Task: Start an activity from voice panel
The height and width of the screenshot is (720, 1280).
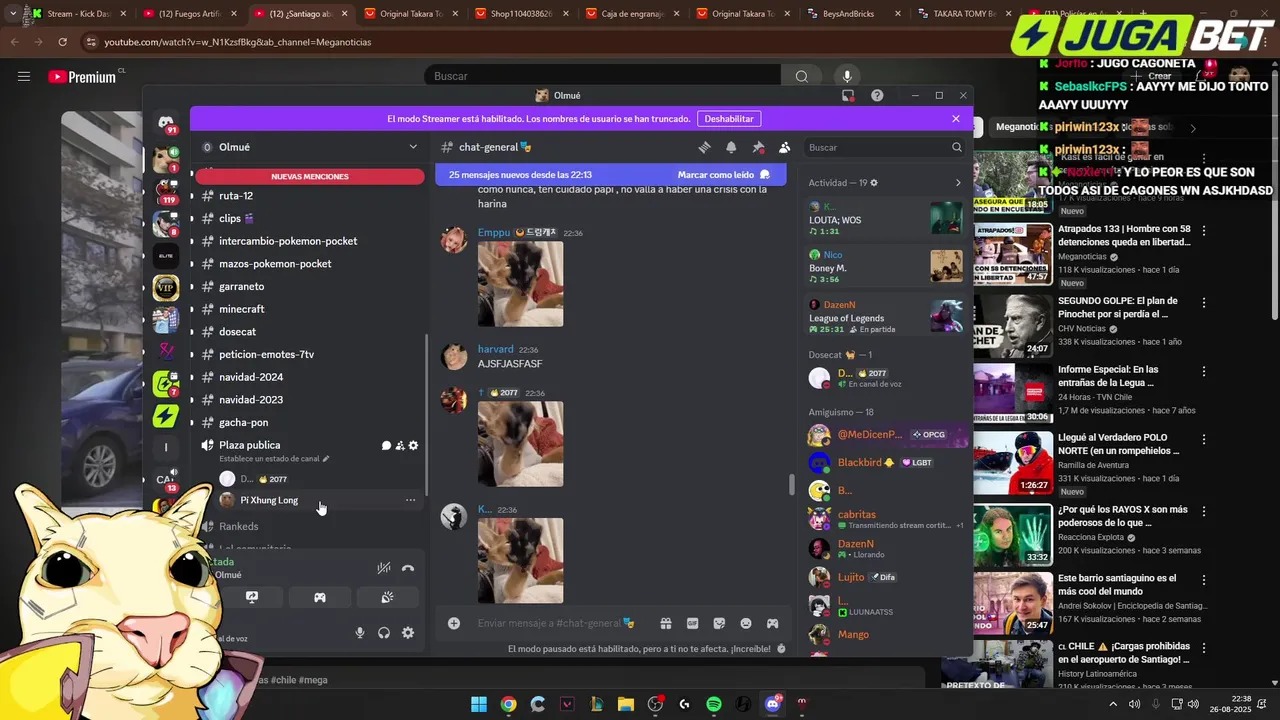Action: (x=320, y=597)
